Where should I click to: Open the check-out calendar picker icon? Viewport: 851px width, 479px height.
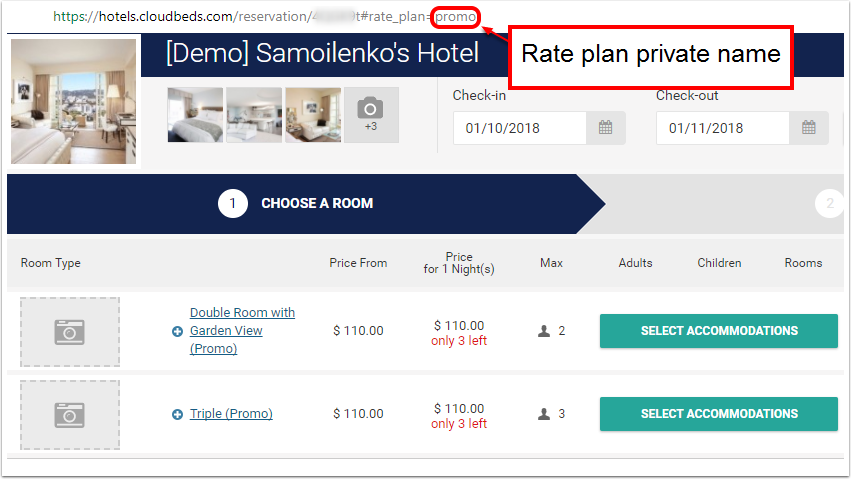pyautogui.click(x=808, y=128)
